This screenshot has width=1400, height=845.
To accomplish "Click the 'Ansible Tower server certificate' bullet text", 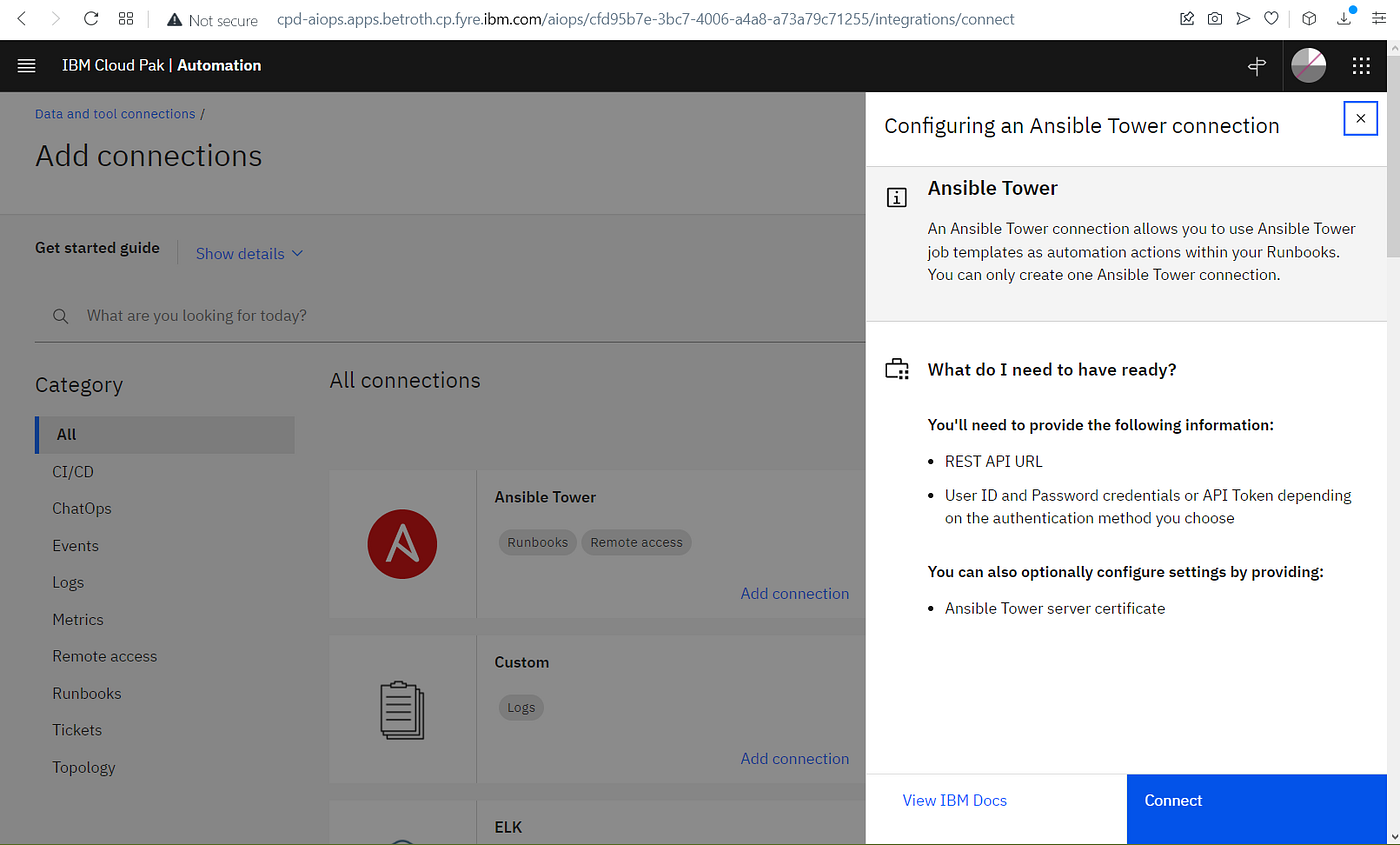I will 1055,608.
